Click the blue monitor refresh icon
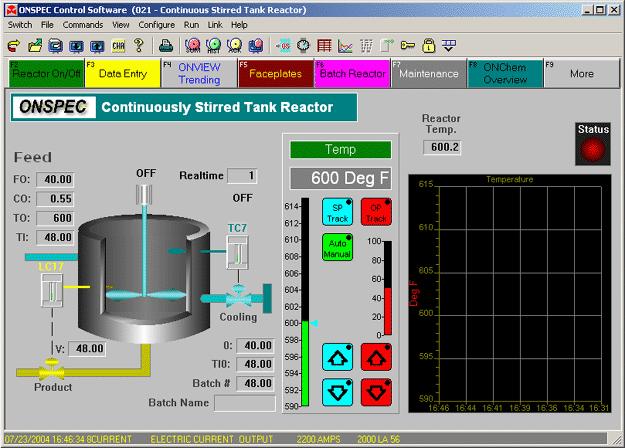Viewport: 625px width, 448px height. coord(55,46)
